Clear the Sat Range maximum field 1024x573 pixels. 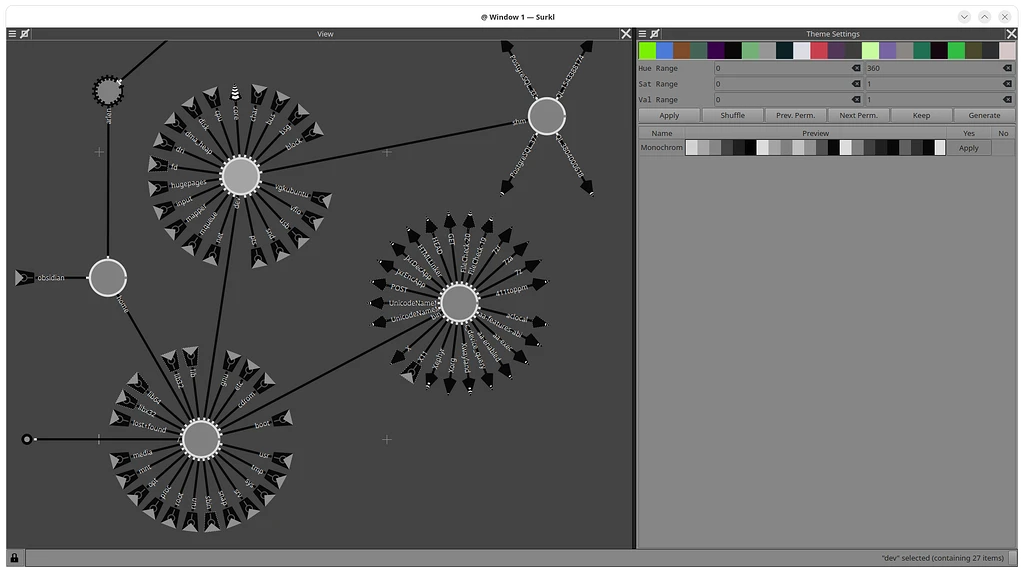(x=1007, y=84)
